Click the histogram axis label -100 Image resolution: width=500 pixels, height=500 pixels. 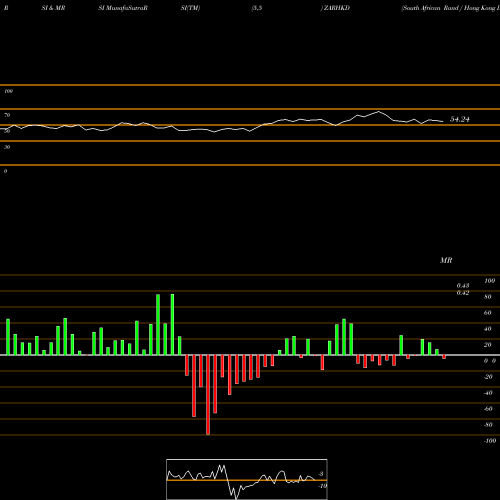[490, 441]
